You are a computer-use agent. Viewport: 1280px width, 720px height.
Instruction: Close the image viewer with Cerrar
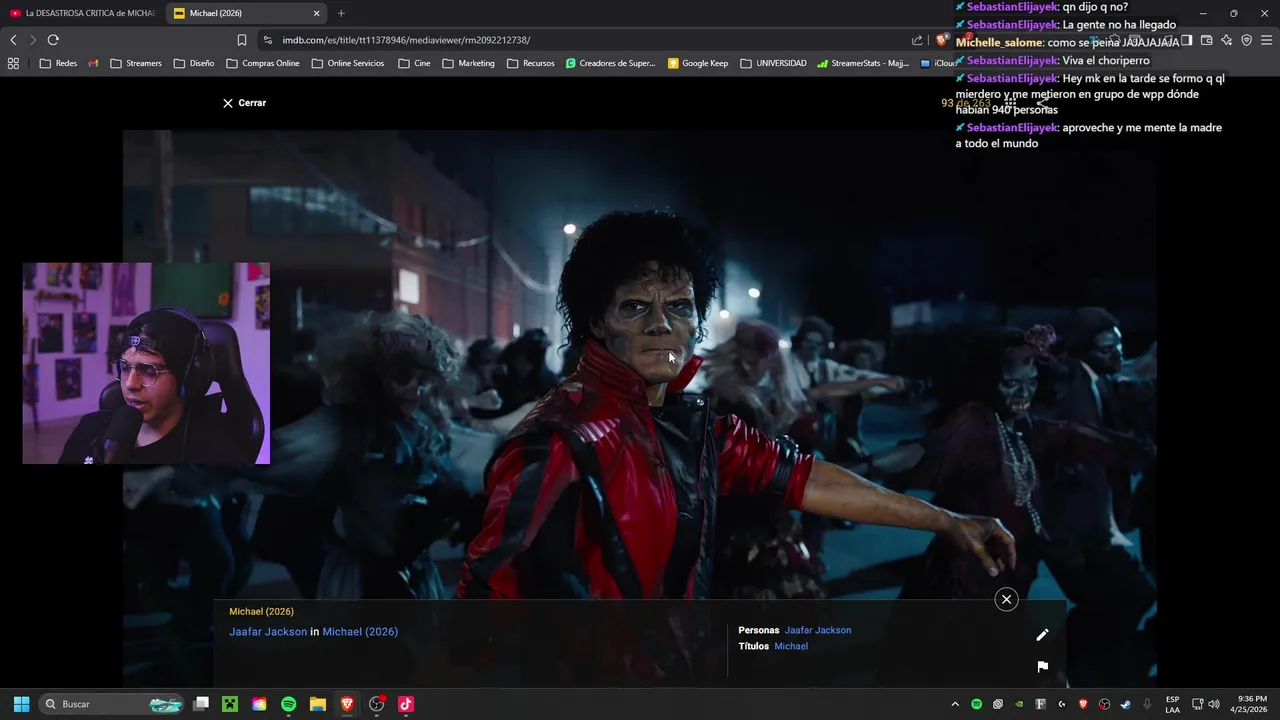(x=244, y=103)
